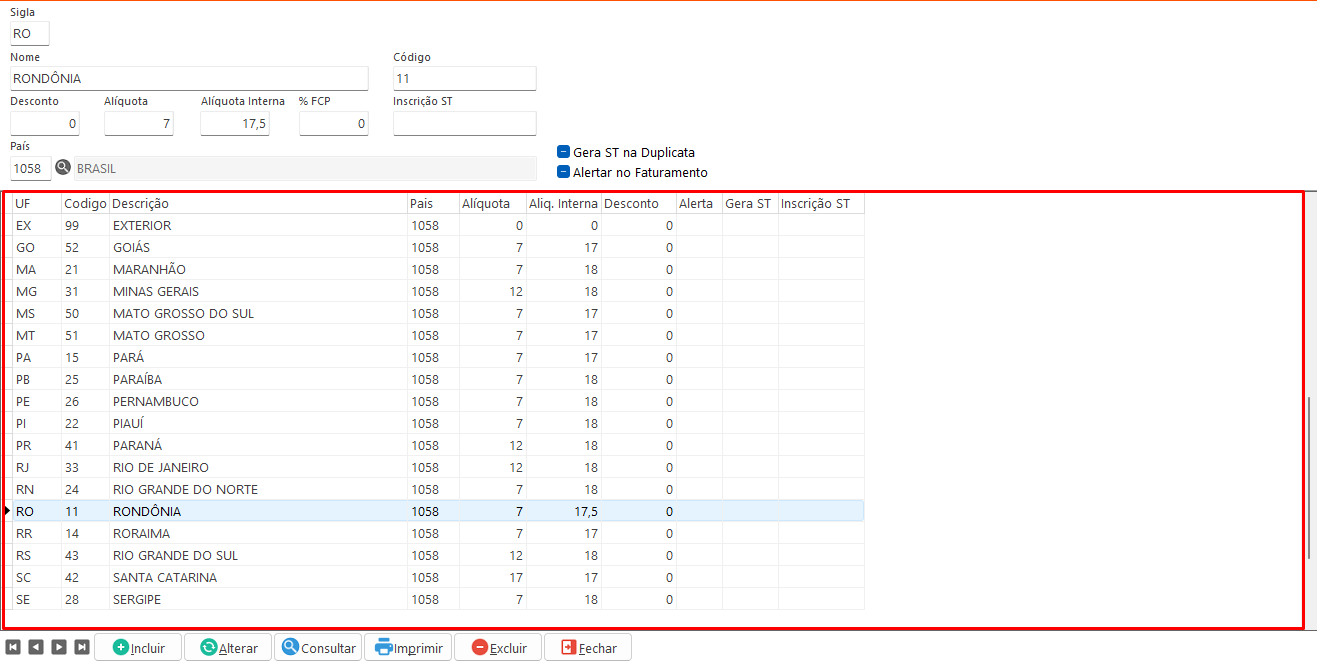Toggle Gera ST na Duplicata checkbox
This screenshot has height=661, width=1317.
coord(564,153)
